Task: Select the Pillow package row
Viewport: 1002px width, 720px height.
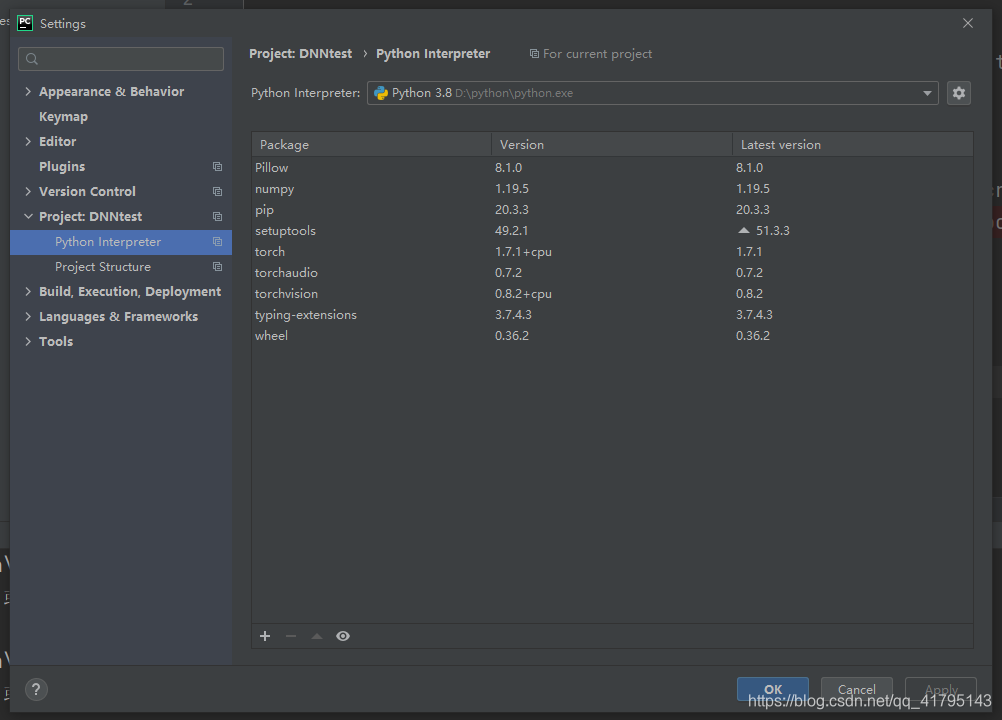Action: click(612, 167)
